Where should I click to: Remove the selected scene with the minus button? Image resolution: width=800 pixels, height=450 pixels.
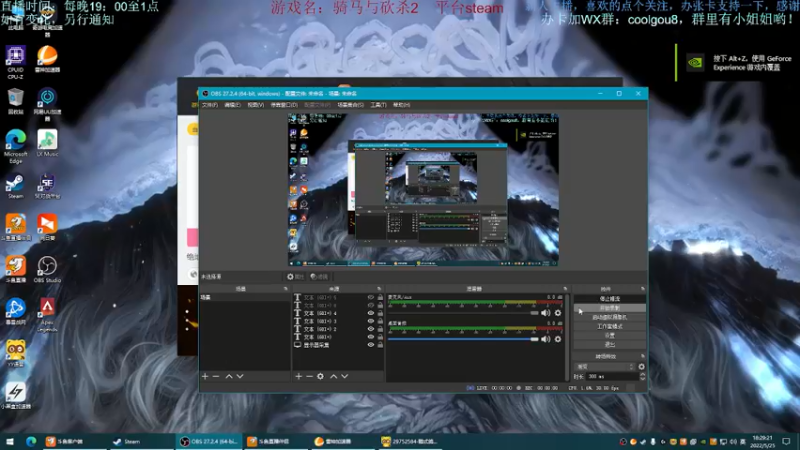(x=216, y=376)
